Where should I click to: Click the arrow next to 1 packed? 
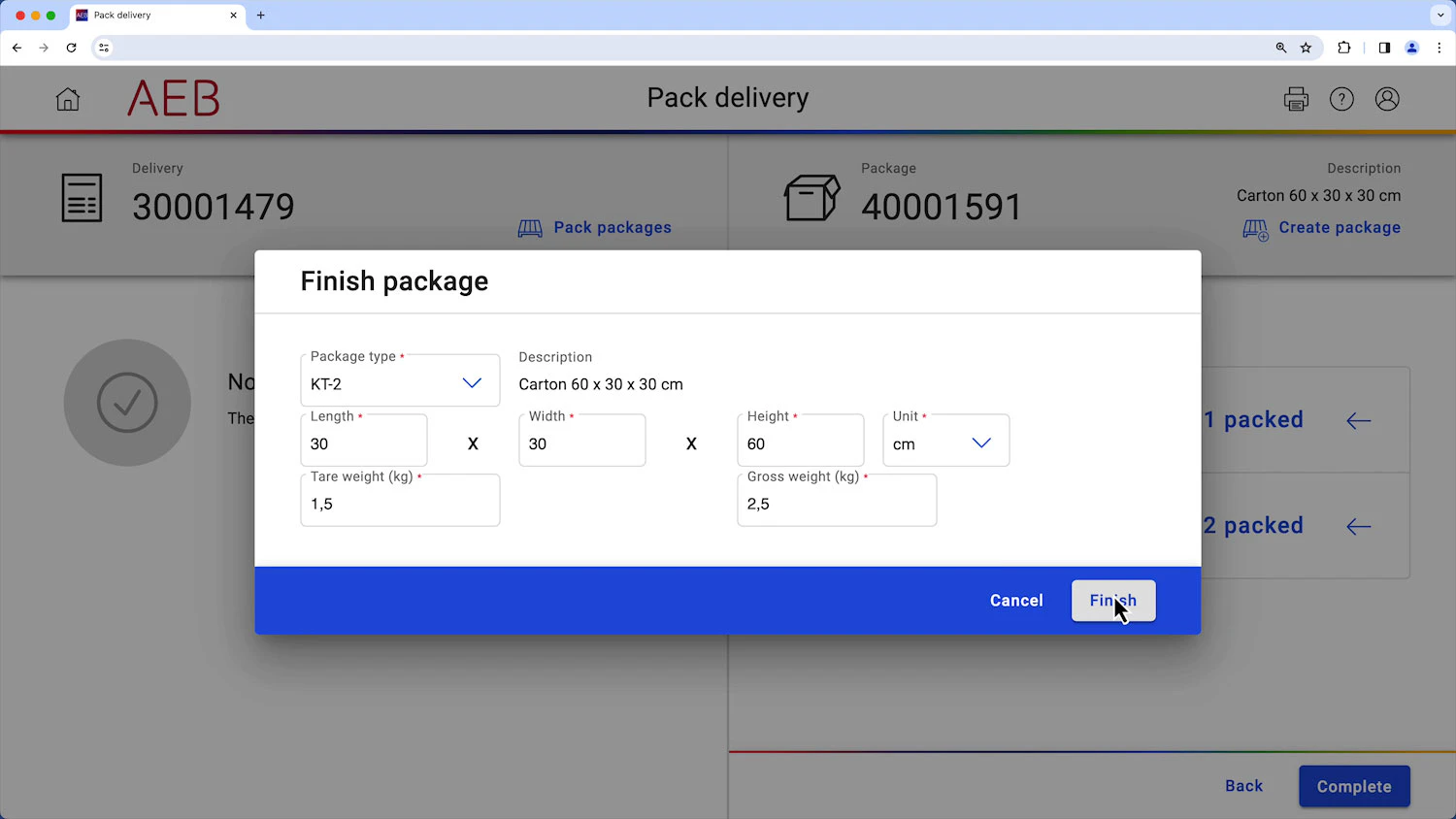[x=1358, y=420]
